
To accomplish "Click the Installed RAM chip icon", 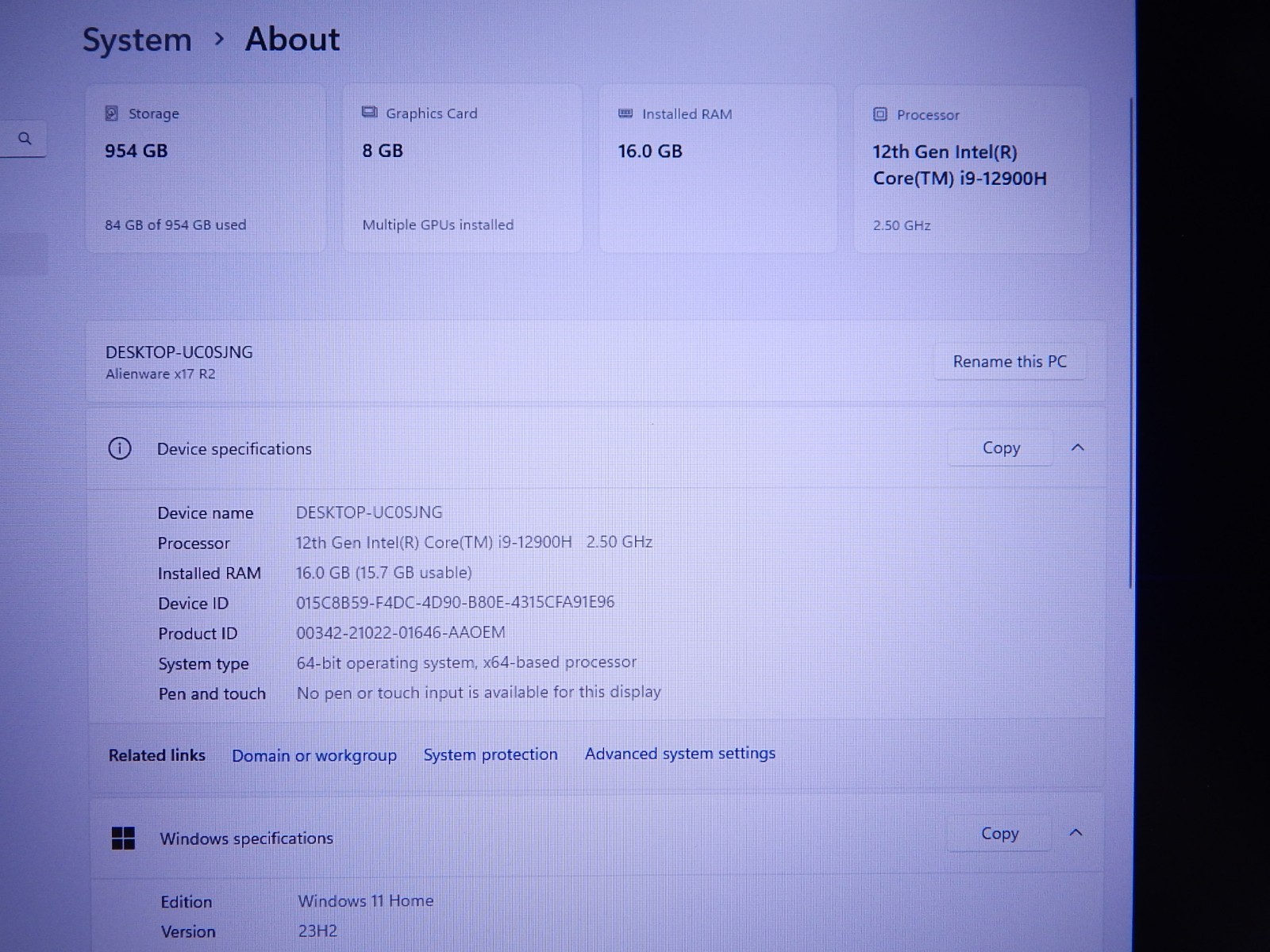I will pyautogui.click(x=625, y=113).
